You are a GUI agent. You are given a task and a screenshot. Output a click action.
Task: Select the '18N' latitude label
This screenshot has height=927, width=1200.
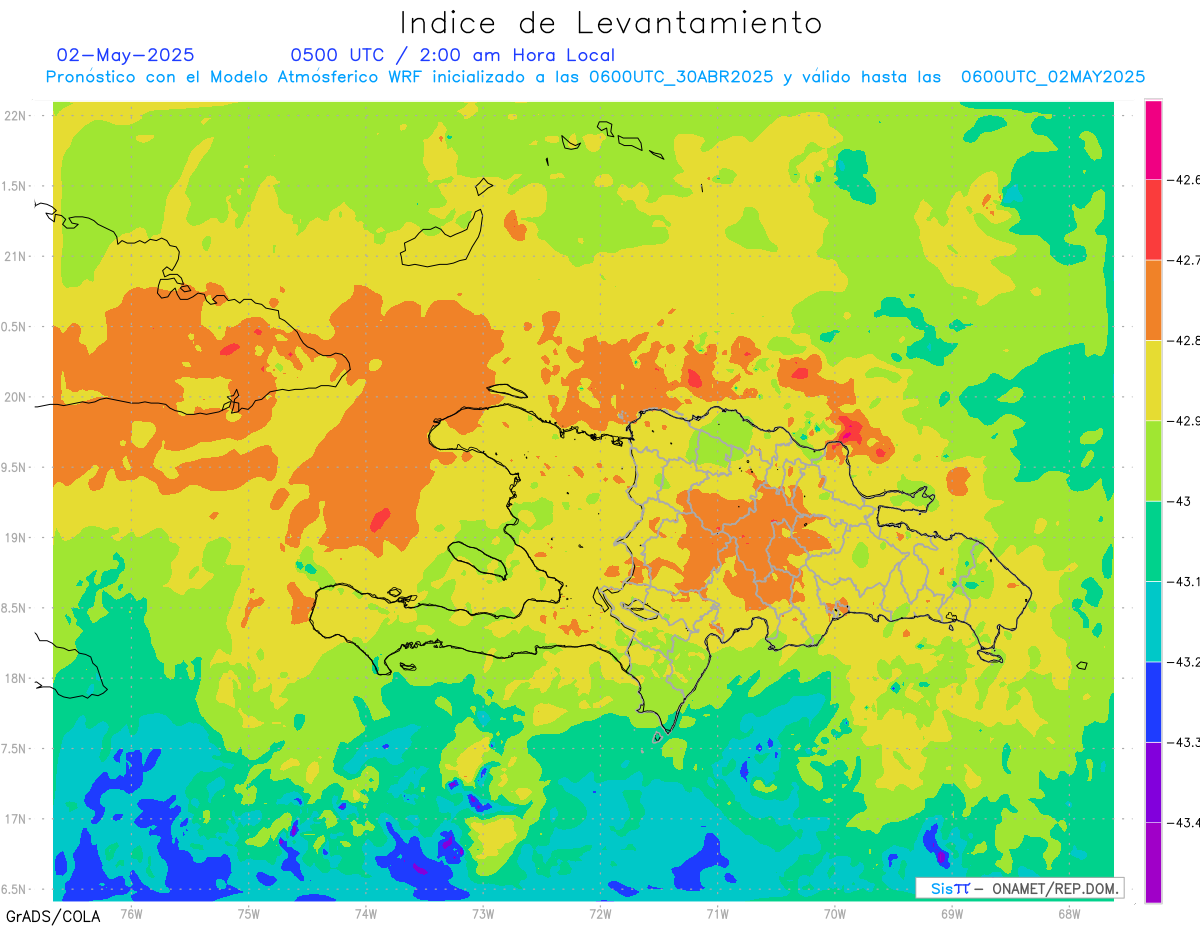(15, 679)
